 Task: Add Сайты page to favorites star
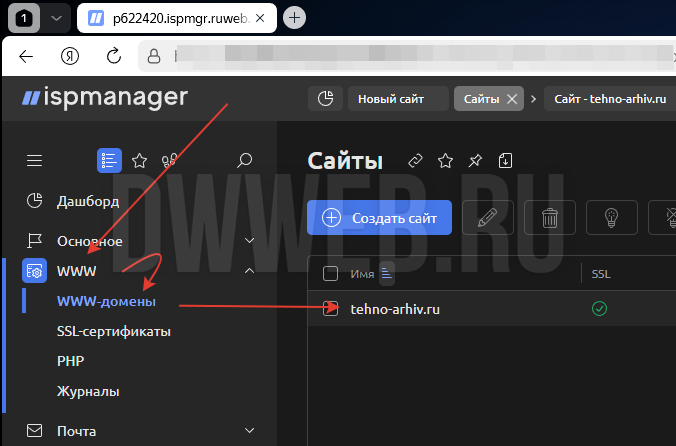pyautogui.click(x=445, y=161)
